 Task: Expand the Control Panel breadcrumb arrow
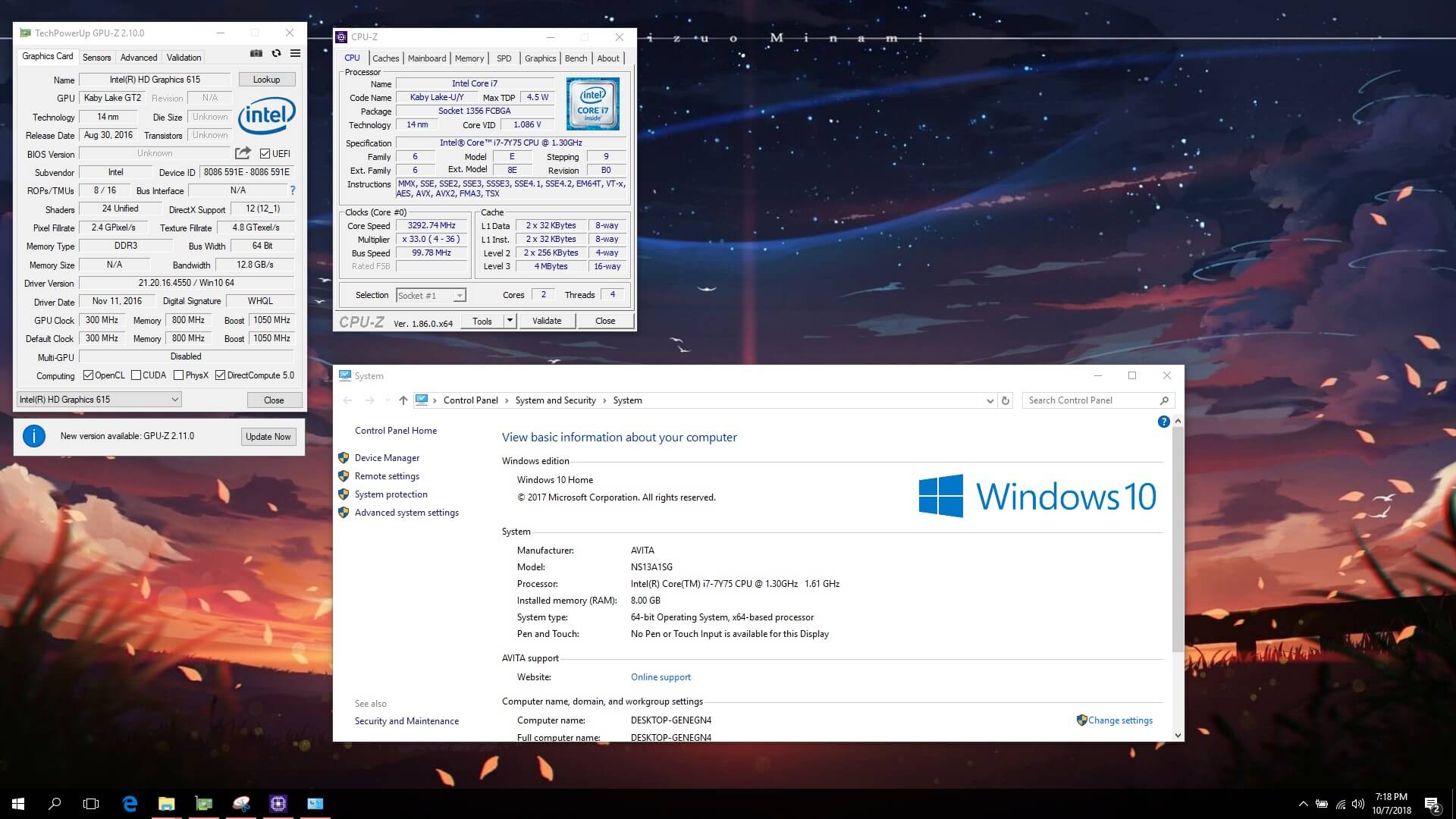507,400
